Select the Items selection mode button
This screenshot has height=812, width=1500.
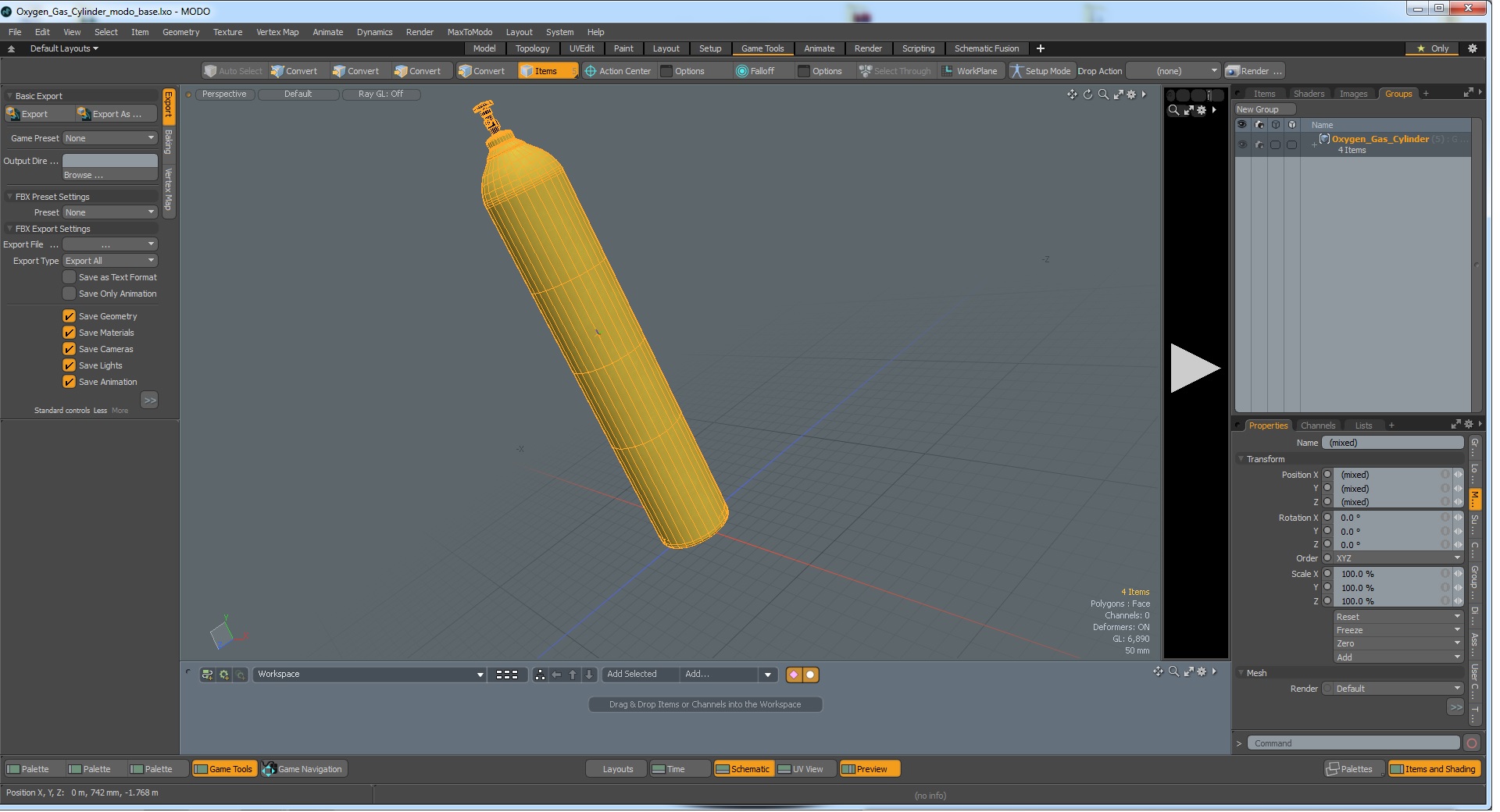click(547, 71)
